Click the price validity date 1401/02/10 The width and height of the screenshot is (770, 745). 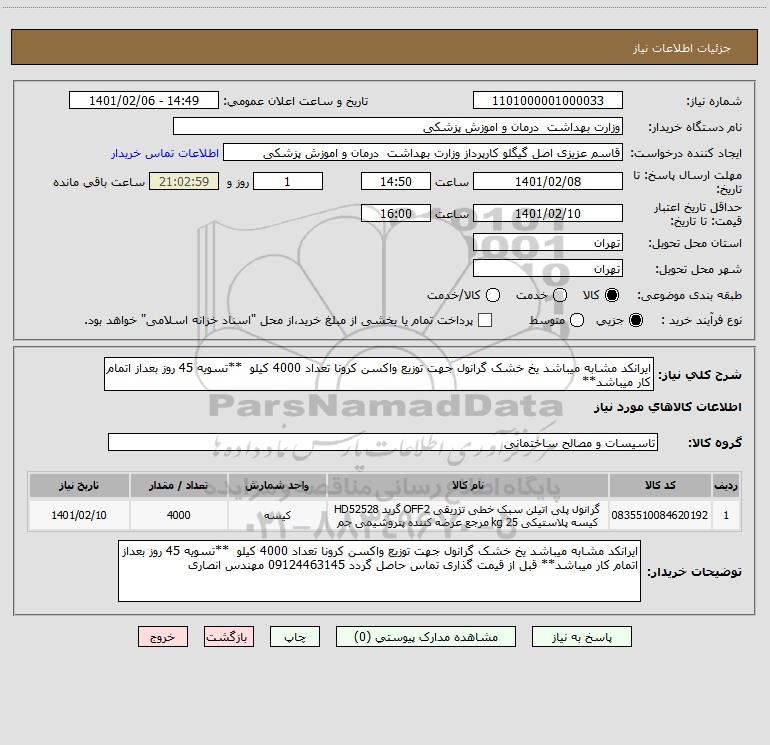point(548,213)
